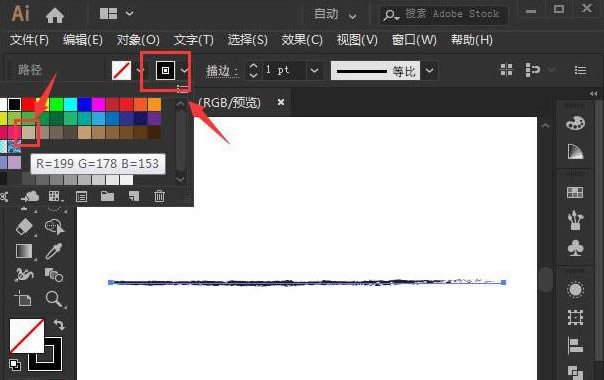This screenshot has height=380, width=604.
Task: Open the Color palette panel icon
Action: (575, 123)
